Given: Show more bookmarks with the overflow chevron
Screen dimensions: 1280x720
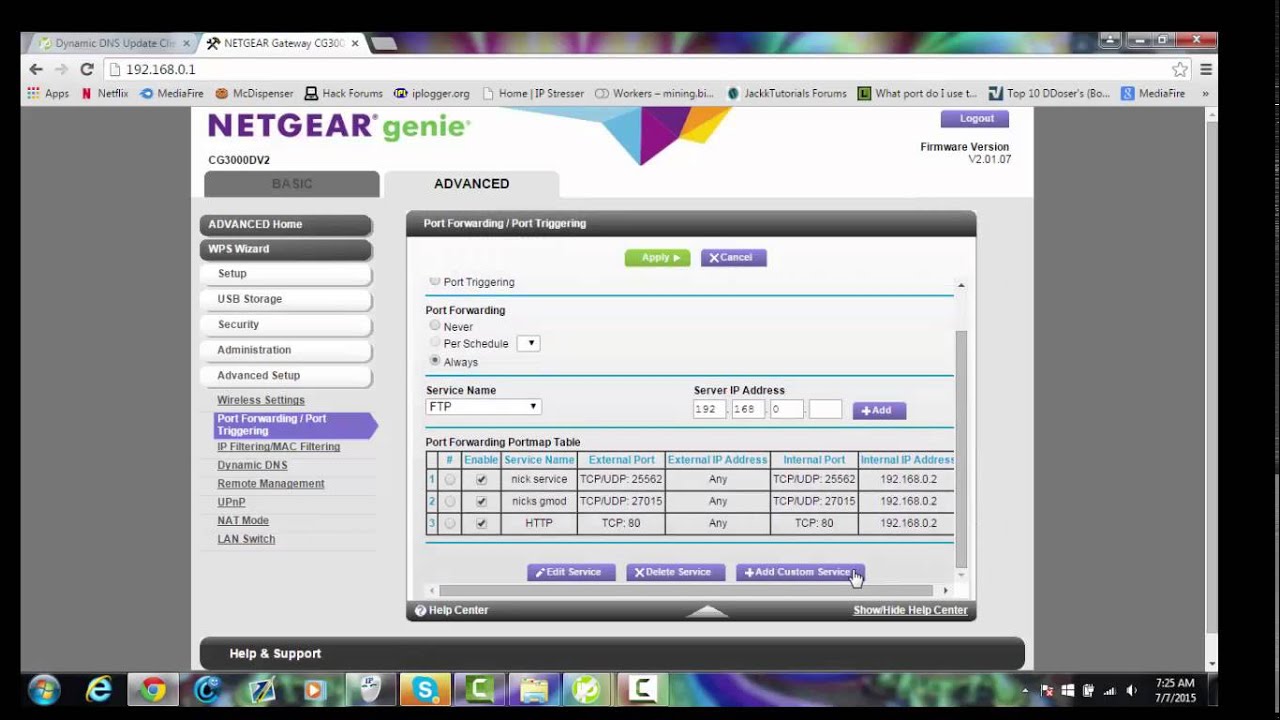Looking at the screenshot, I should click(1205, 93).
